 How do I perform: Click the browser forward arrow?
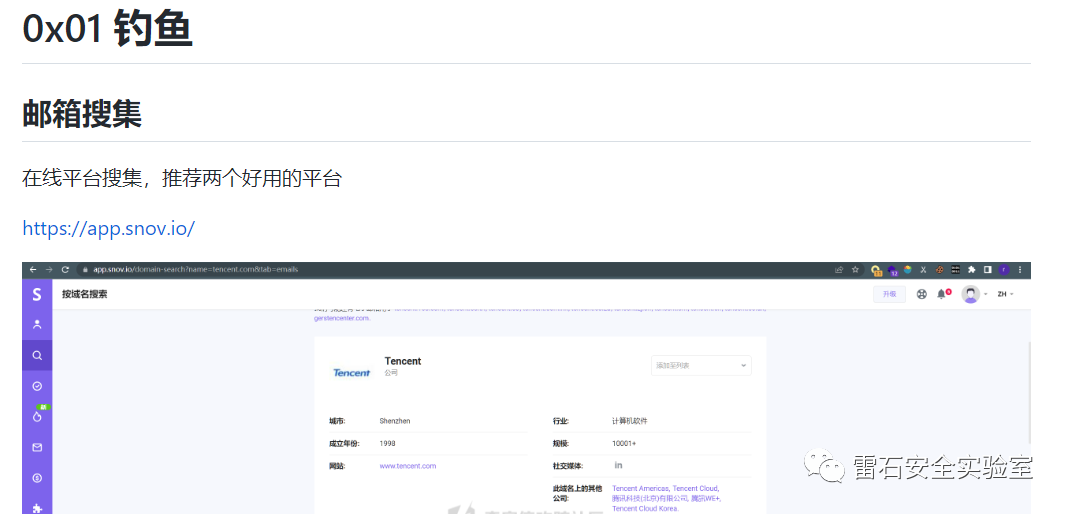click(x=49, y=270)
